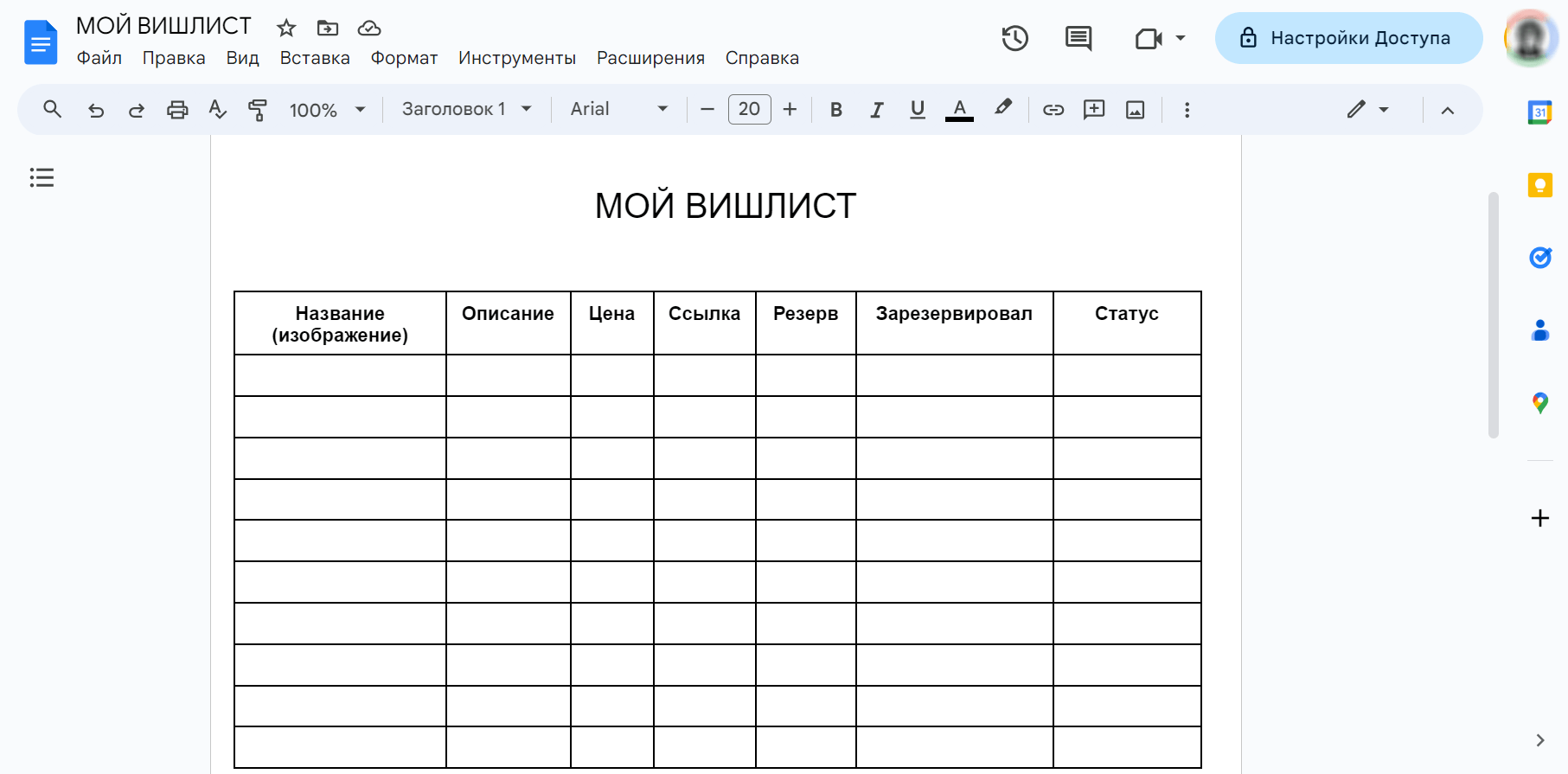The height and width of the screenshot is (774, 1568).
Task: Open the Правка menu
Action: [174, 58]
